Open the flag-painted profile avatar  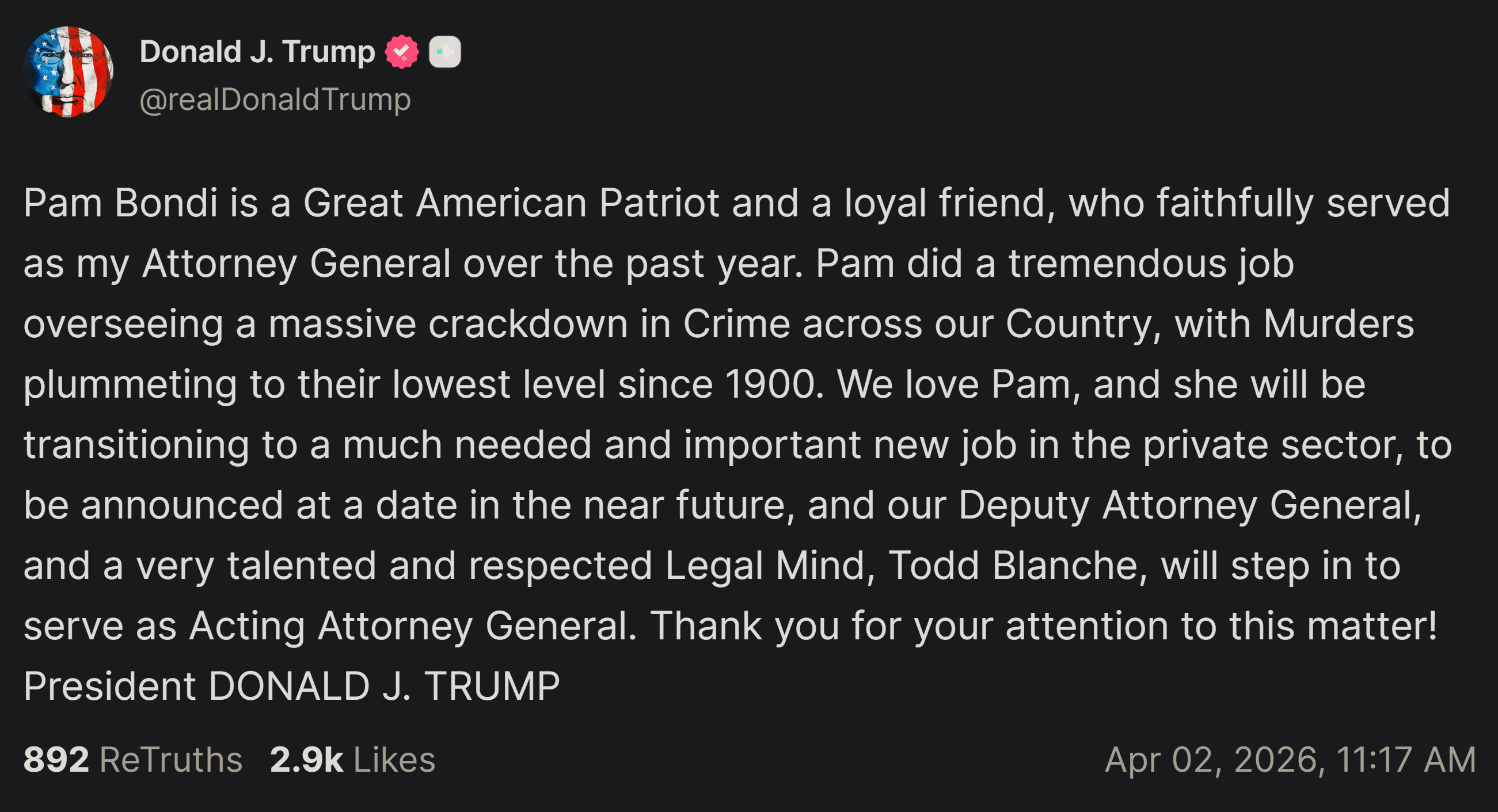click(69, 72)
